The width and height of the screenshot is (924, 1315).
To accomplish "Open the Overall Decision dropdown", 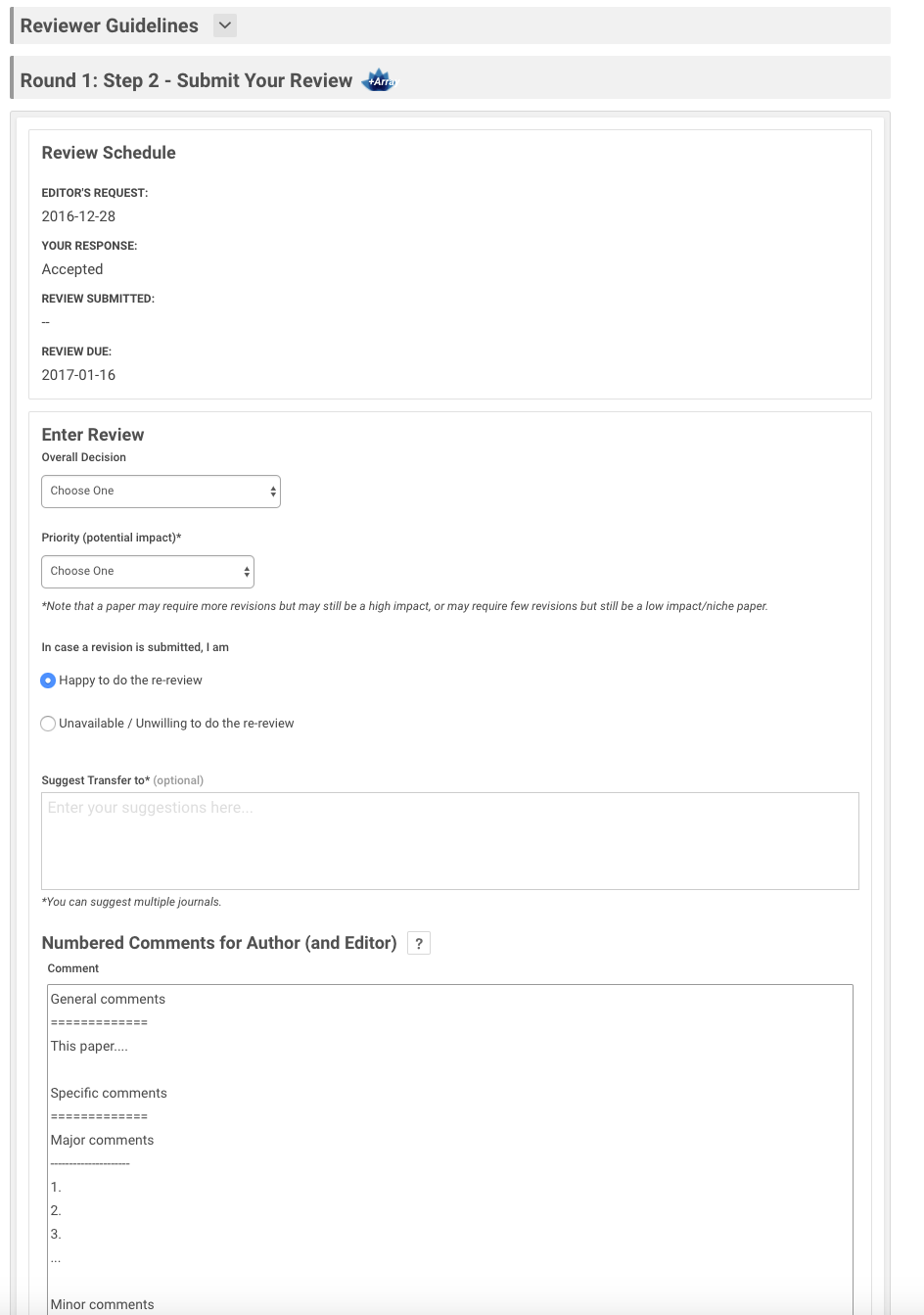I will (161, 492).
